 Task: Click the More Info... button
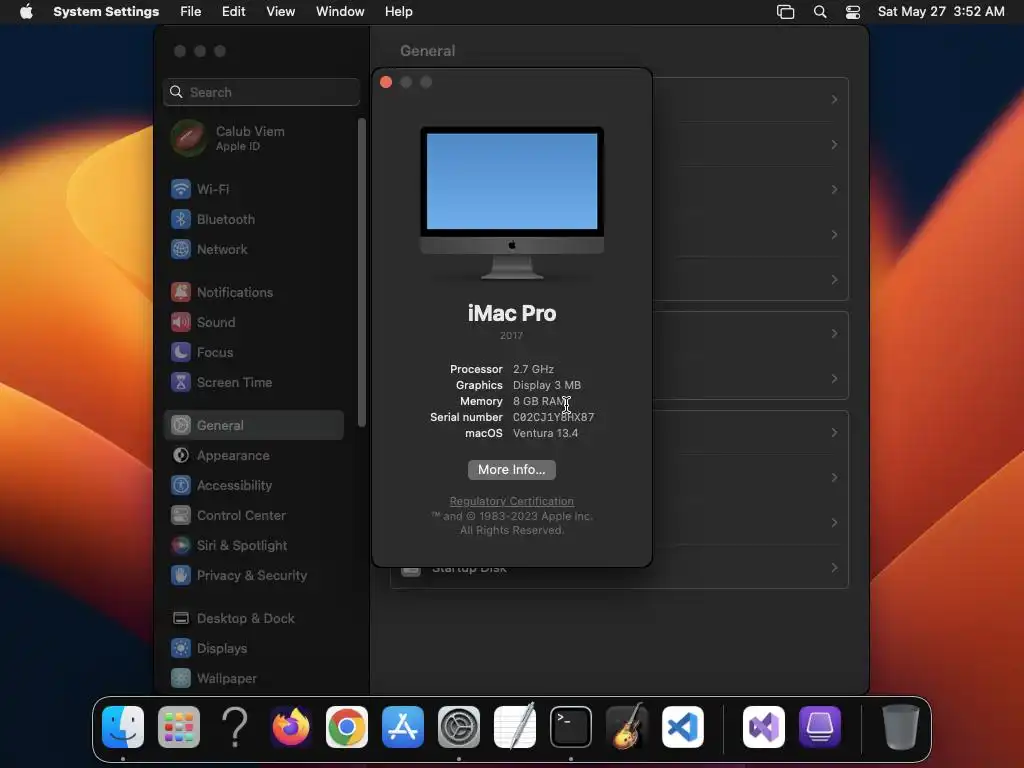512,470
